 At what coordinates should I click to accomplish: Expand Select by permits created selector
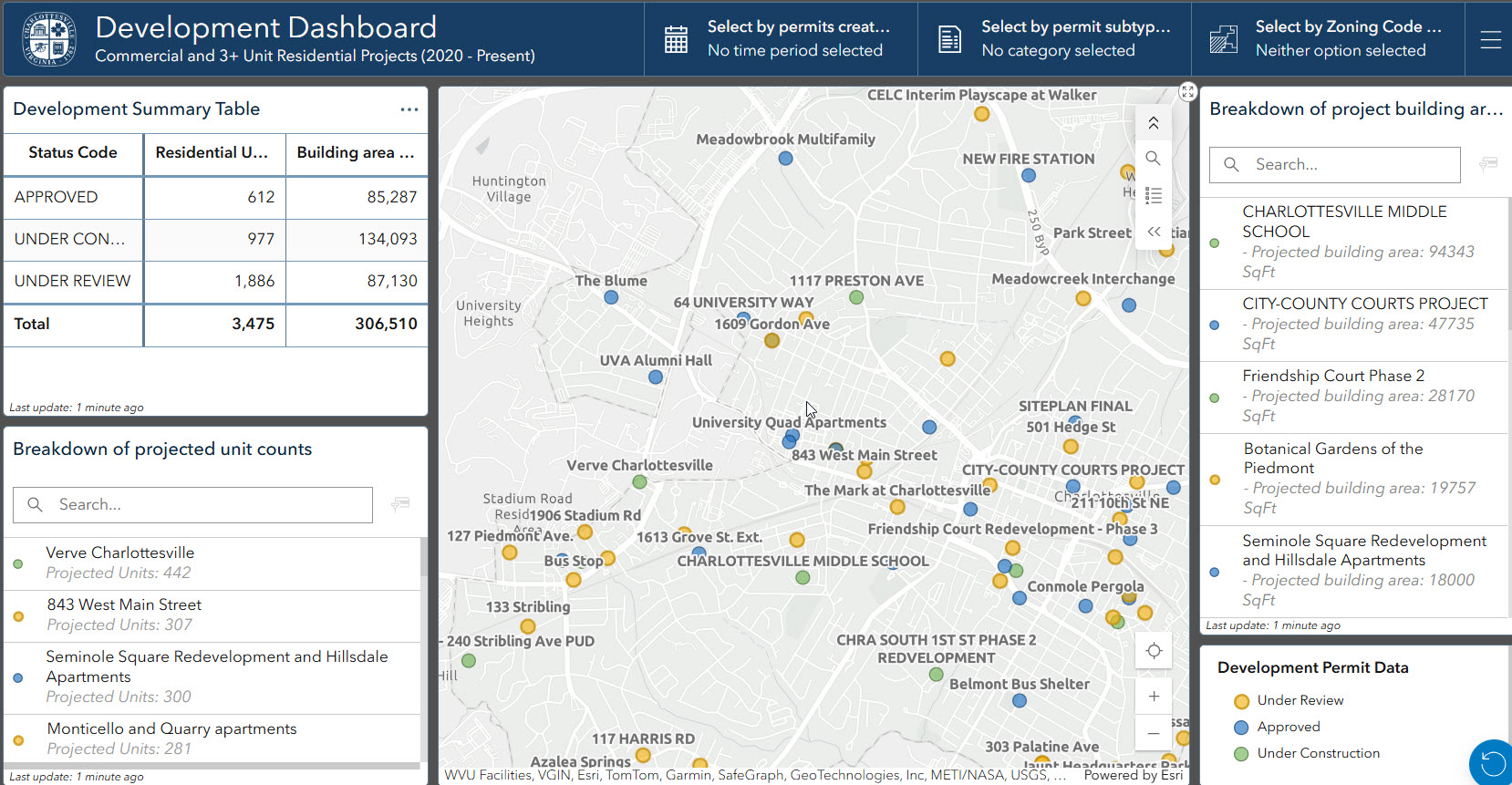coord(781,39)
